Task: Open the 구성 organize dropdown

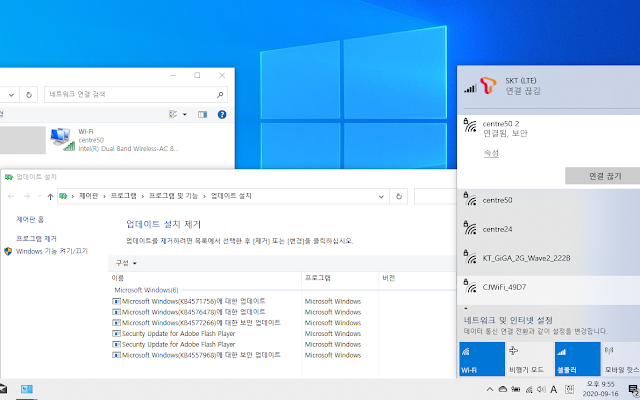Action: click(x=126, y=263)
